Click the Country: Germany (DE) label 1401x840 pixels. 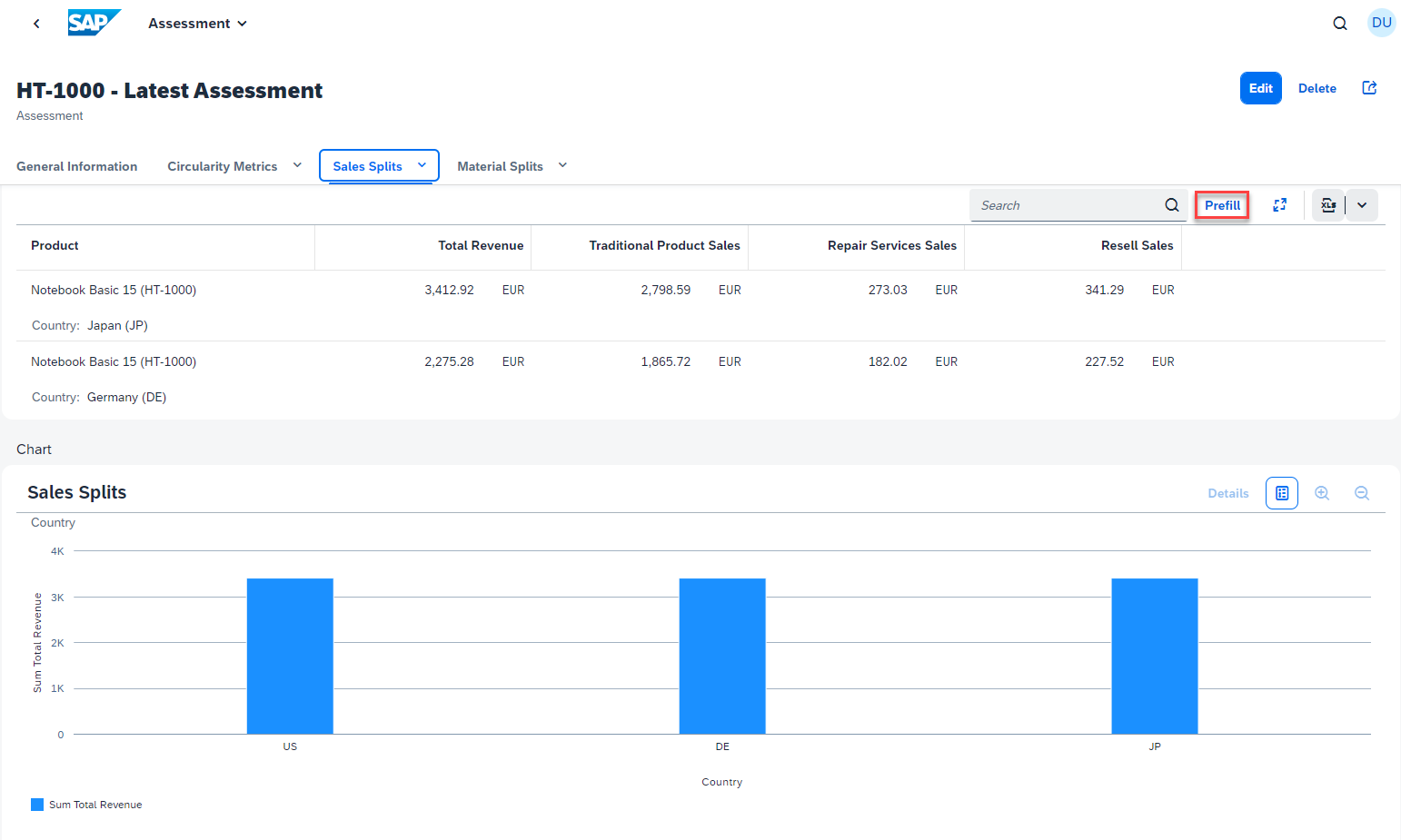tap(99, 397)
